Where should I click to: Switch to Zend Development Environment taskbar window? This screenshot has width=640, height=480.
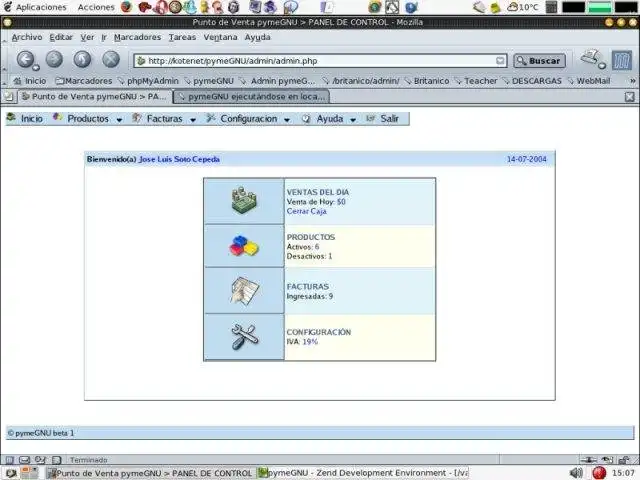tap(363, 473)
